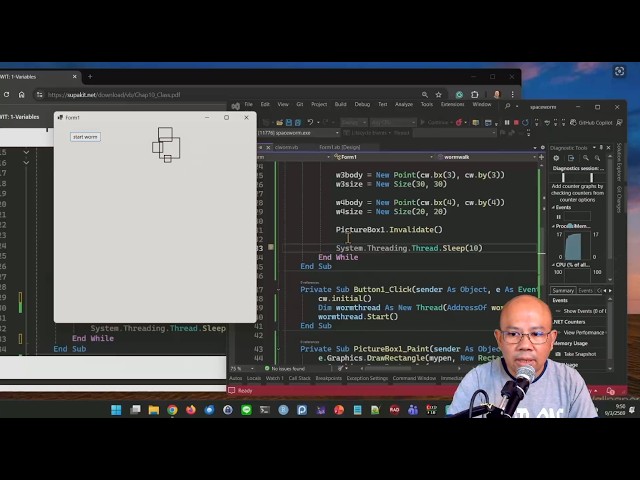Screen dimensions: 640x480
Task: Click Diagnostic Tools export session icon
Action: [571, 158]
